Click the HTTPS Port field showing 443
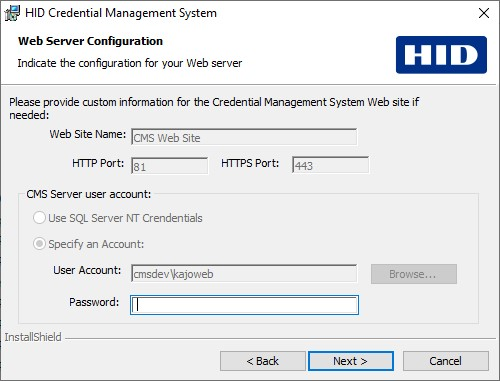The width and height of the screenshot is (500, 381). click(330, 165)
